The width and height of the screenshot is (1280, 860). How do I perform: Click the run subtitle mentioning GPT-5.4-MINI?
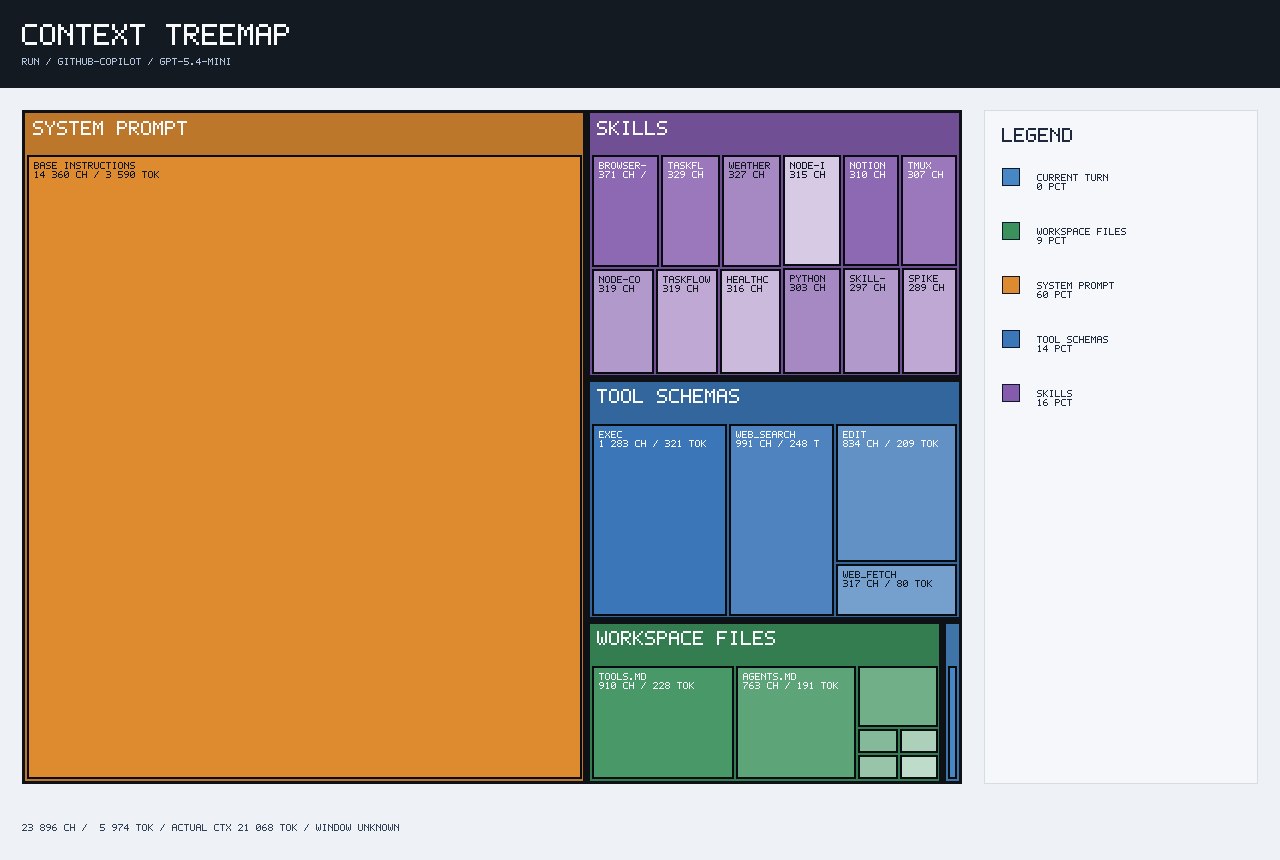[x=126, y=62]
